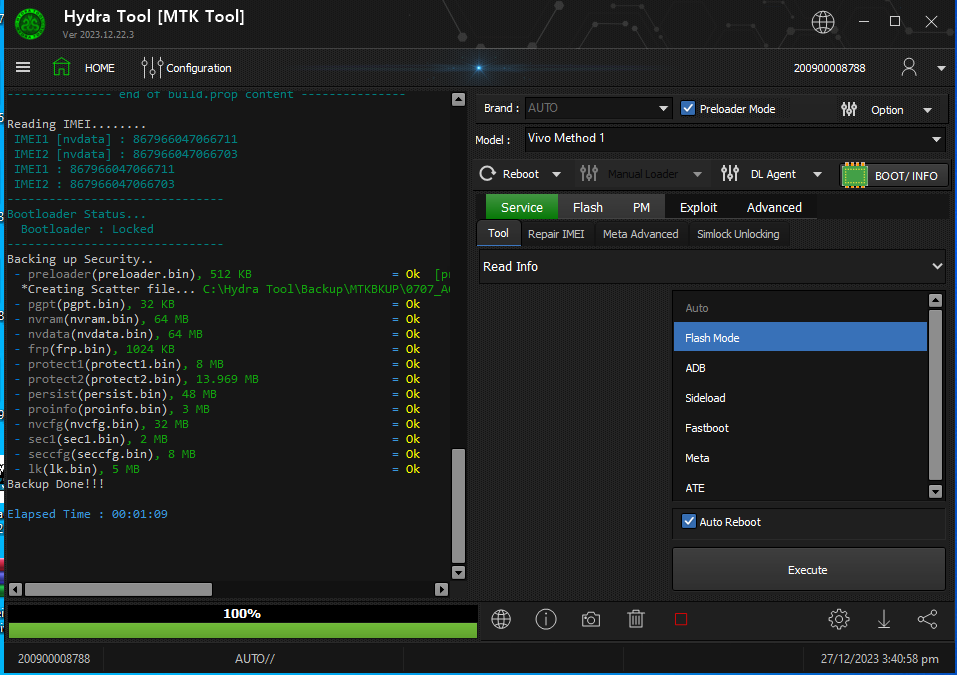Click the BOOT/ INFO chip button

(x=894, y=176)
